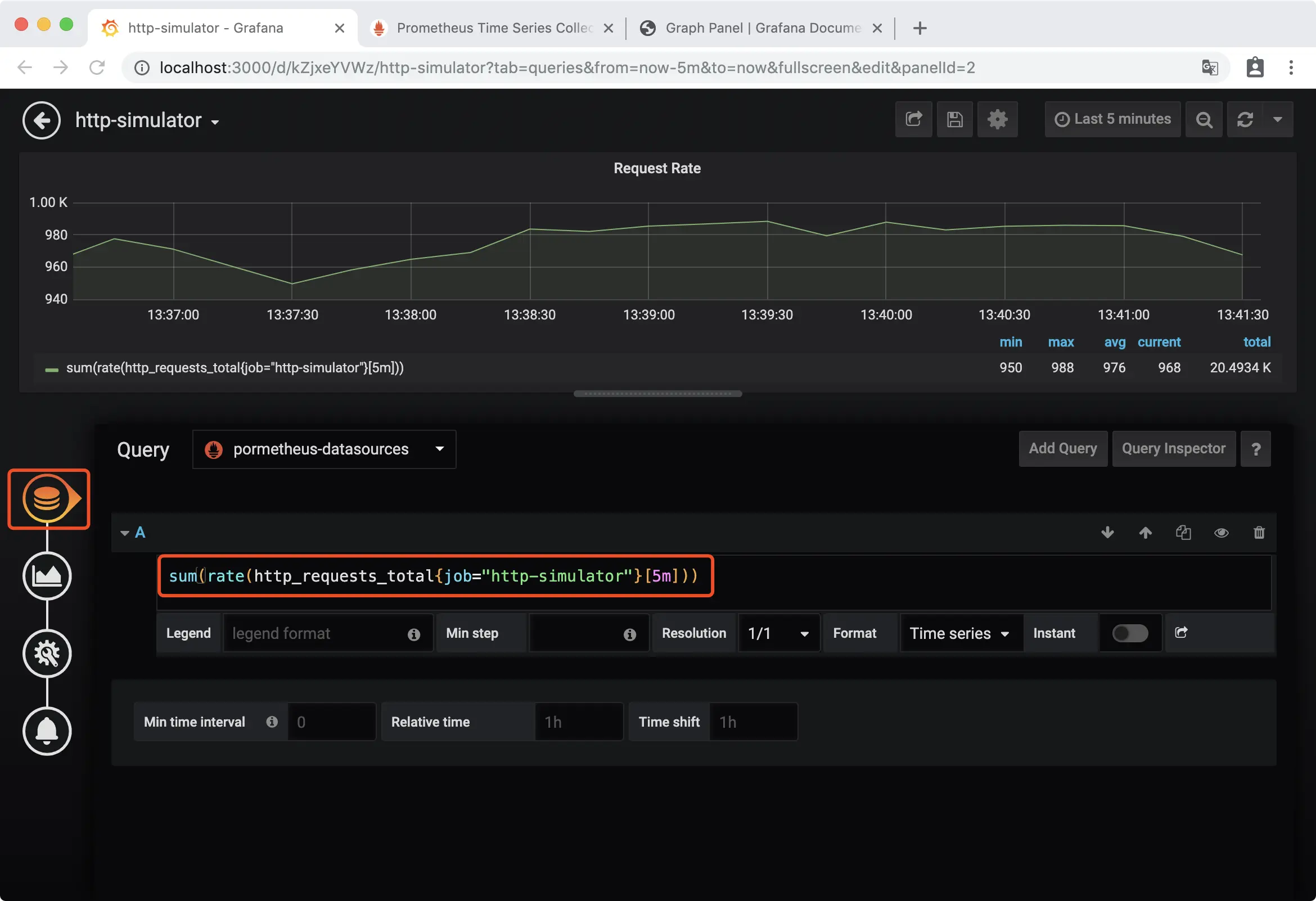1316x901 pixels.
Task: Open the translate page icon
Action: [1210, 67]
